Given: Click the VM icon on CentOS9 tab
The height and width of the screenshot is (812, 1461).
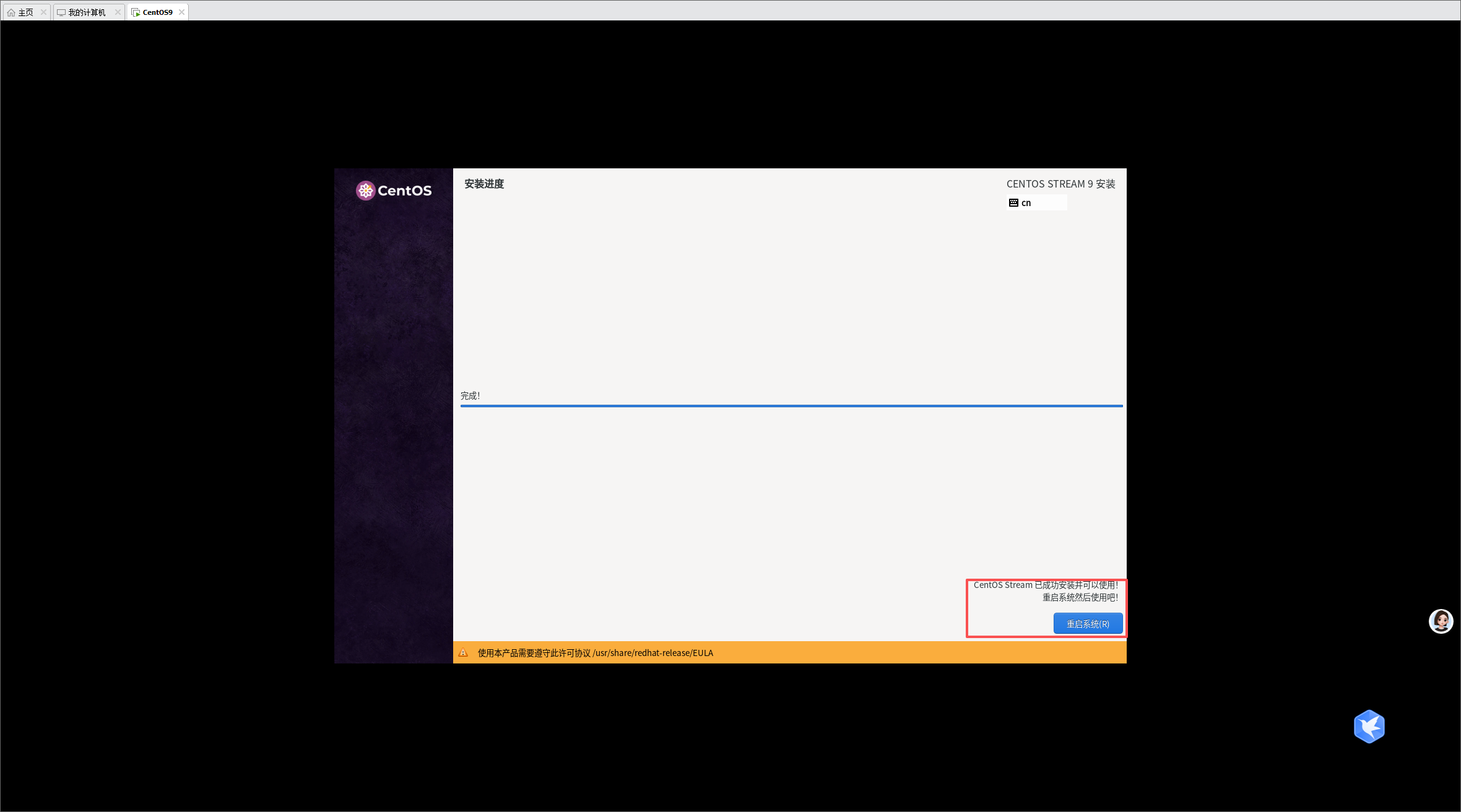Looking at the screenshot, I should [x=136, y=12].
